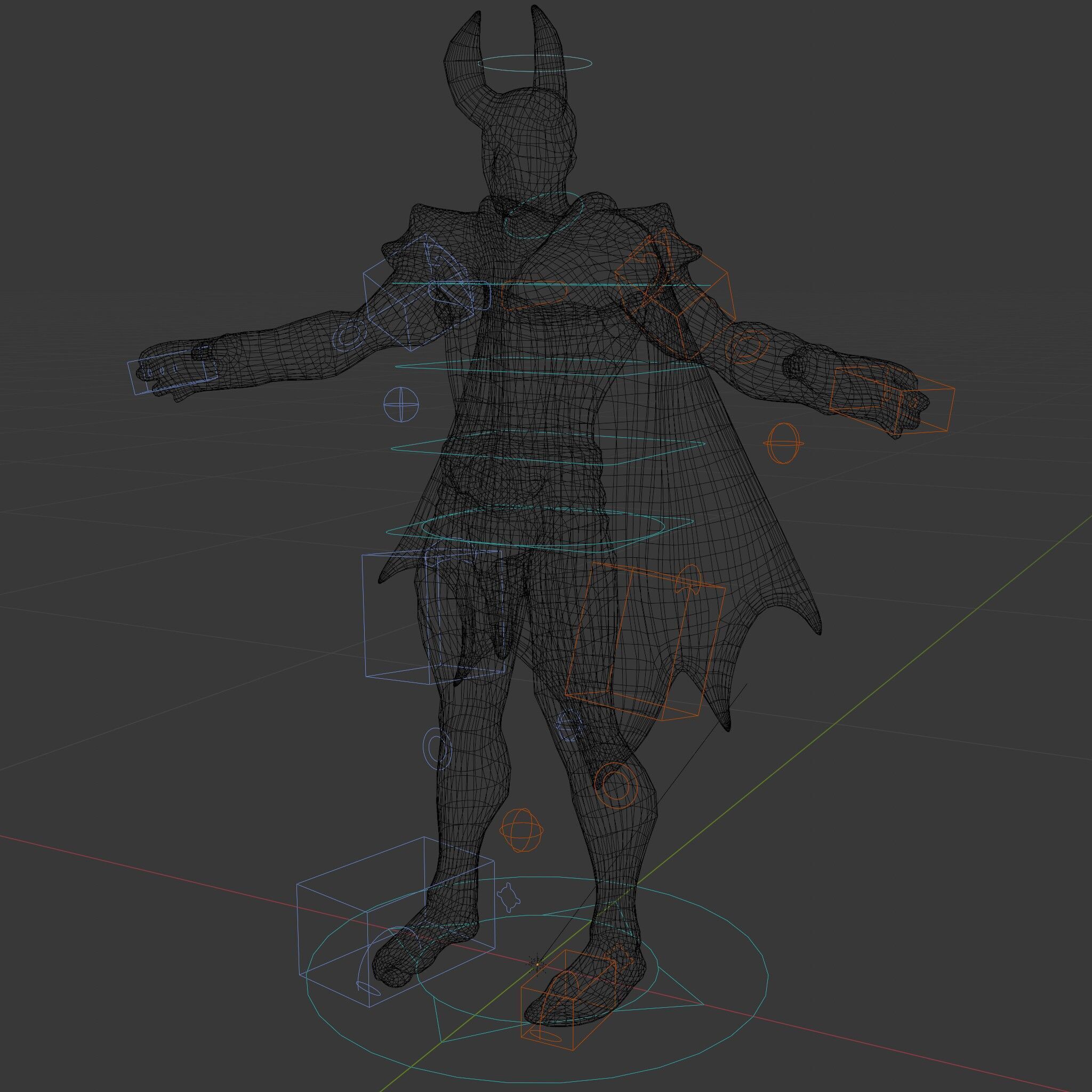Viewport: 1092px width, 1092px height.
Task: Click the 3D cursor at the origin
Action: 537,964
